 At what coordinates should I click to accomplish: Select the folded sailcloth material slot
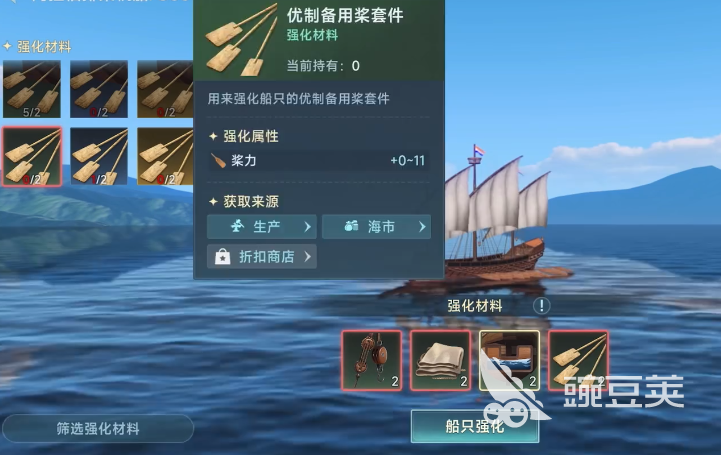click(x=441, y=360)
